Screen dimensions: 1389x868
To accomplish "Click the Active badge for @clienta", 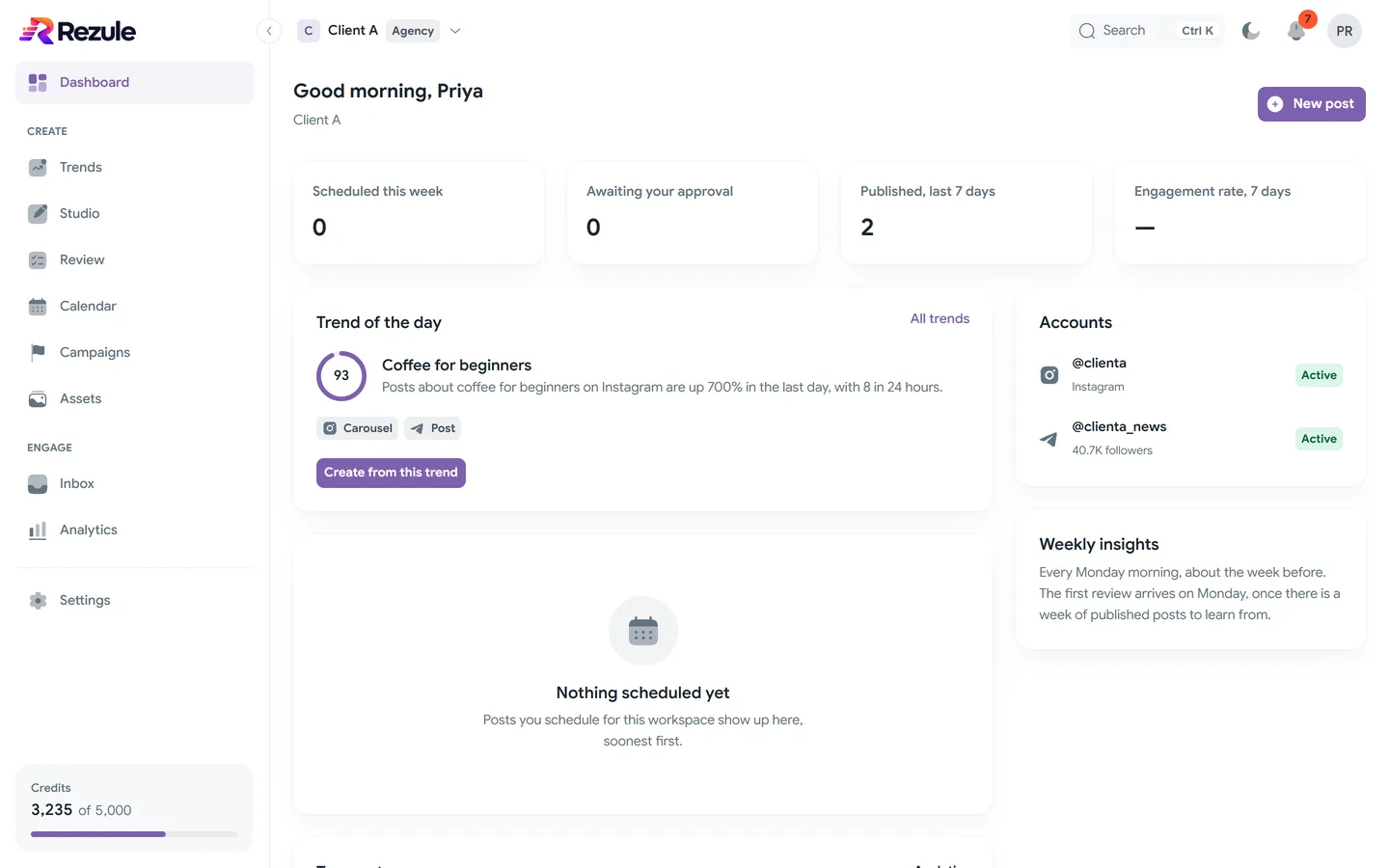I will [x=1319, y=375].
